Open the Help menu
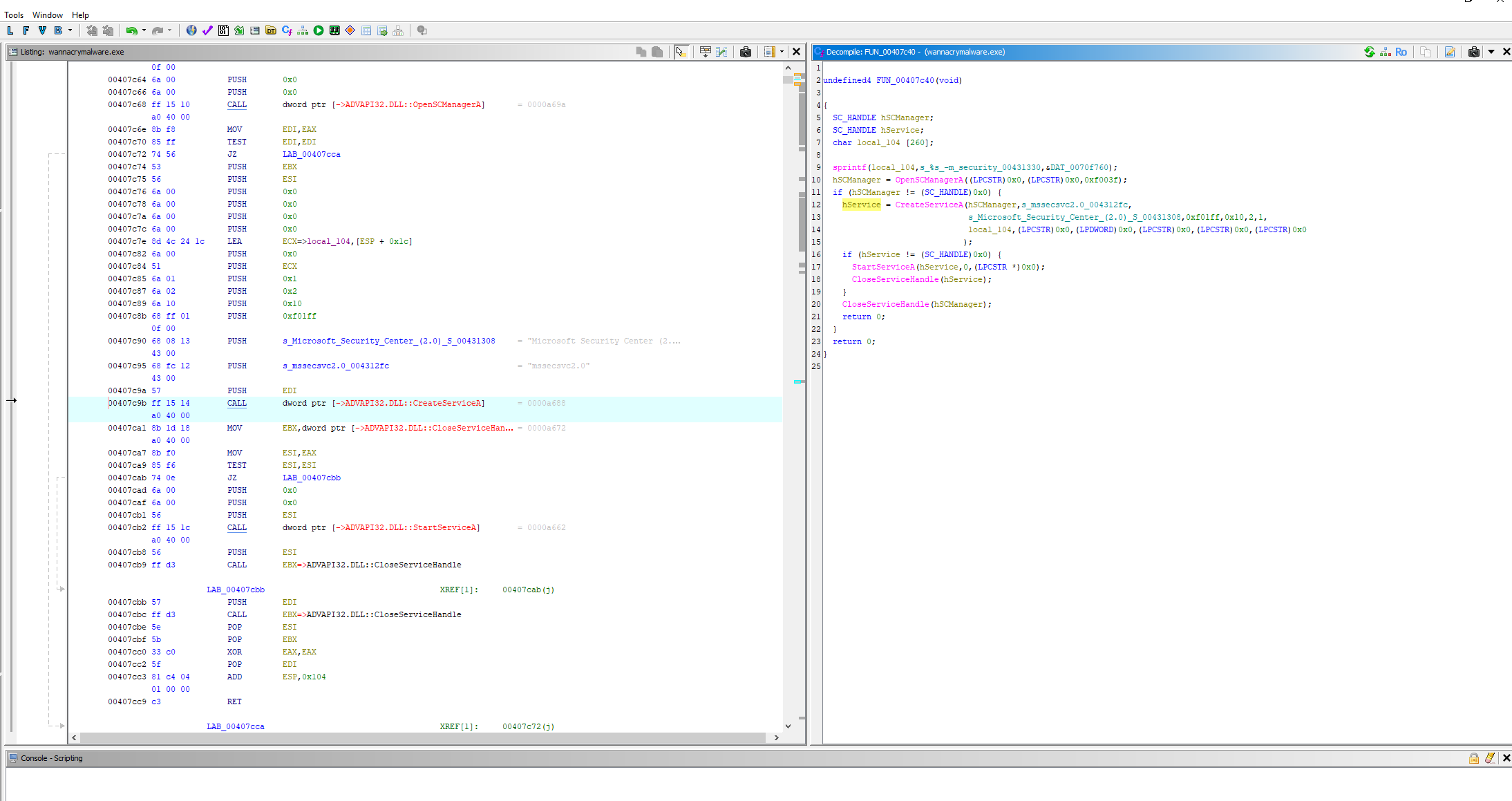Image resolution: width=1512 pixels, height=801 pixels. click(80, 15)
